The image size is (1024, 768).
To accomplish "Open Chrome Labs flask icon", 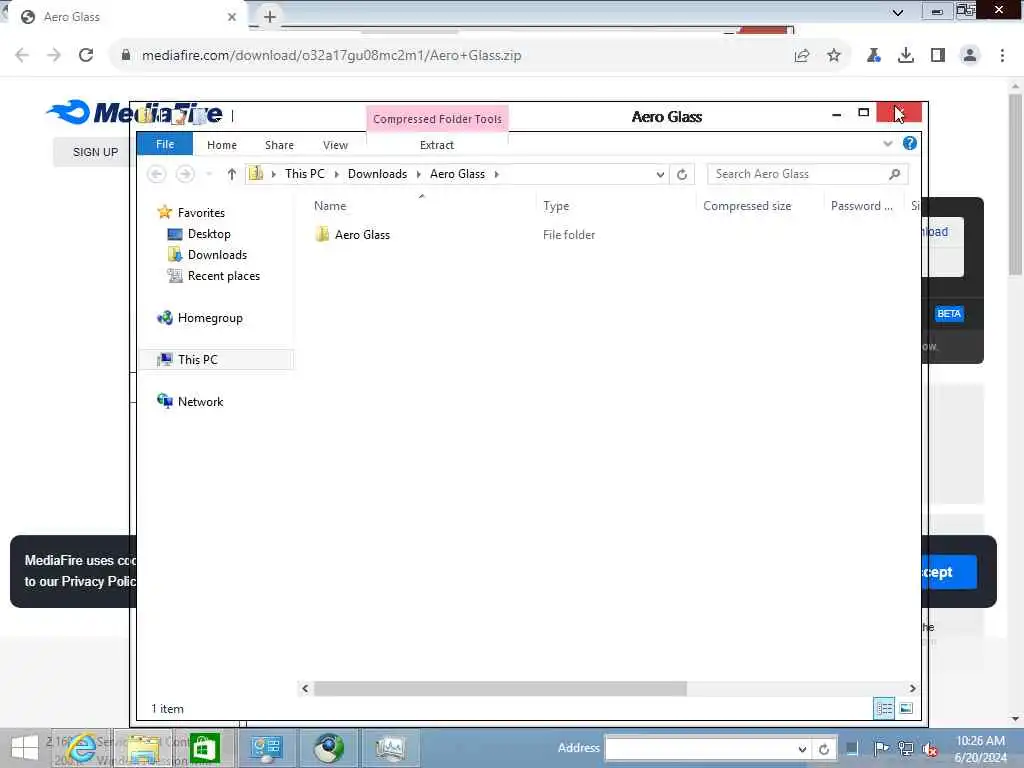I will pos(873,55).
